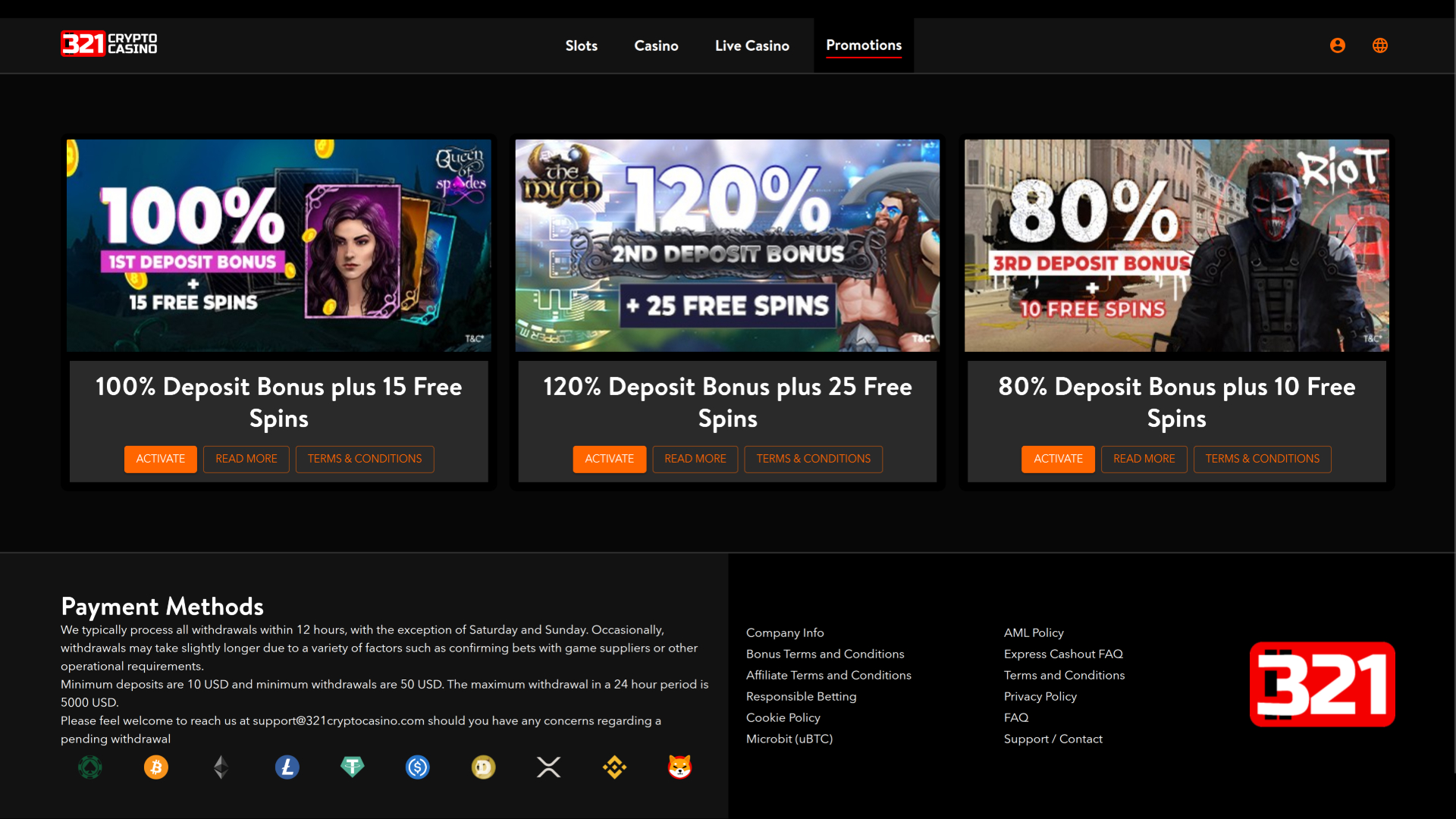Select the Ethereum payment icon

[x=220, y=767]
